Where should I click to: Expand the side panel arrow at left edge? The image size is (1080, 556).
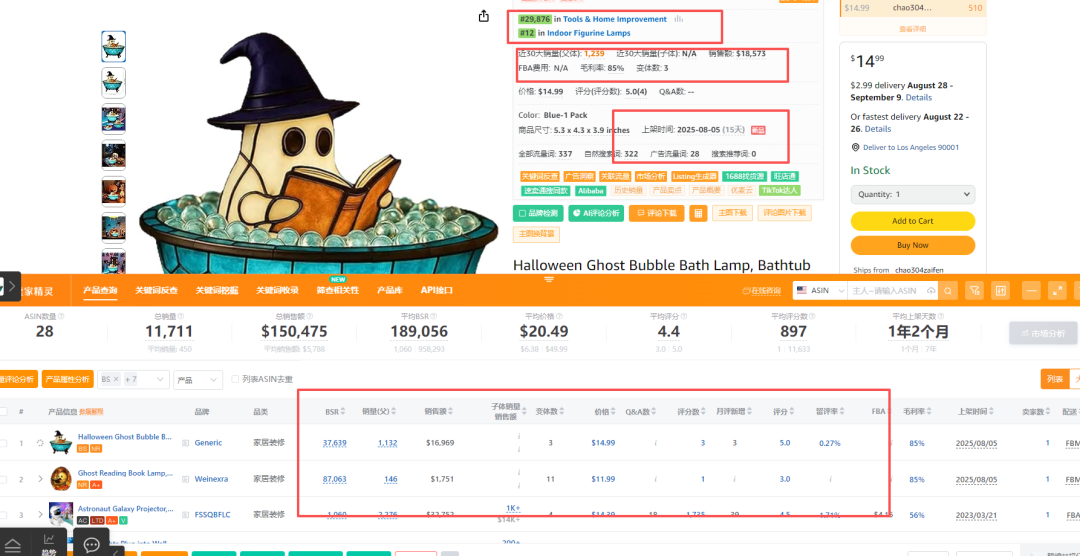click(x=13, y=287)
